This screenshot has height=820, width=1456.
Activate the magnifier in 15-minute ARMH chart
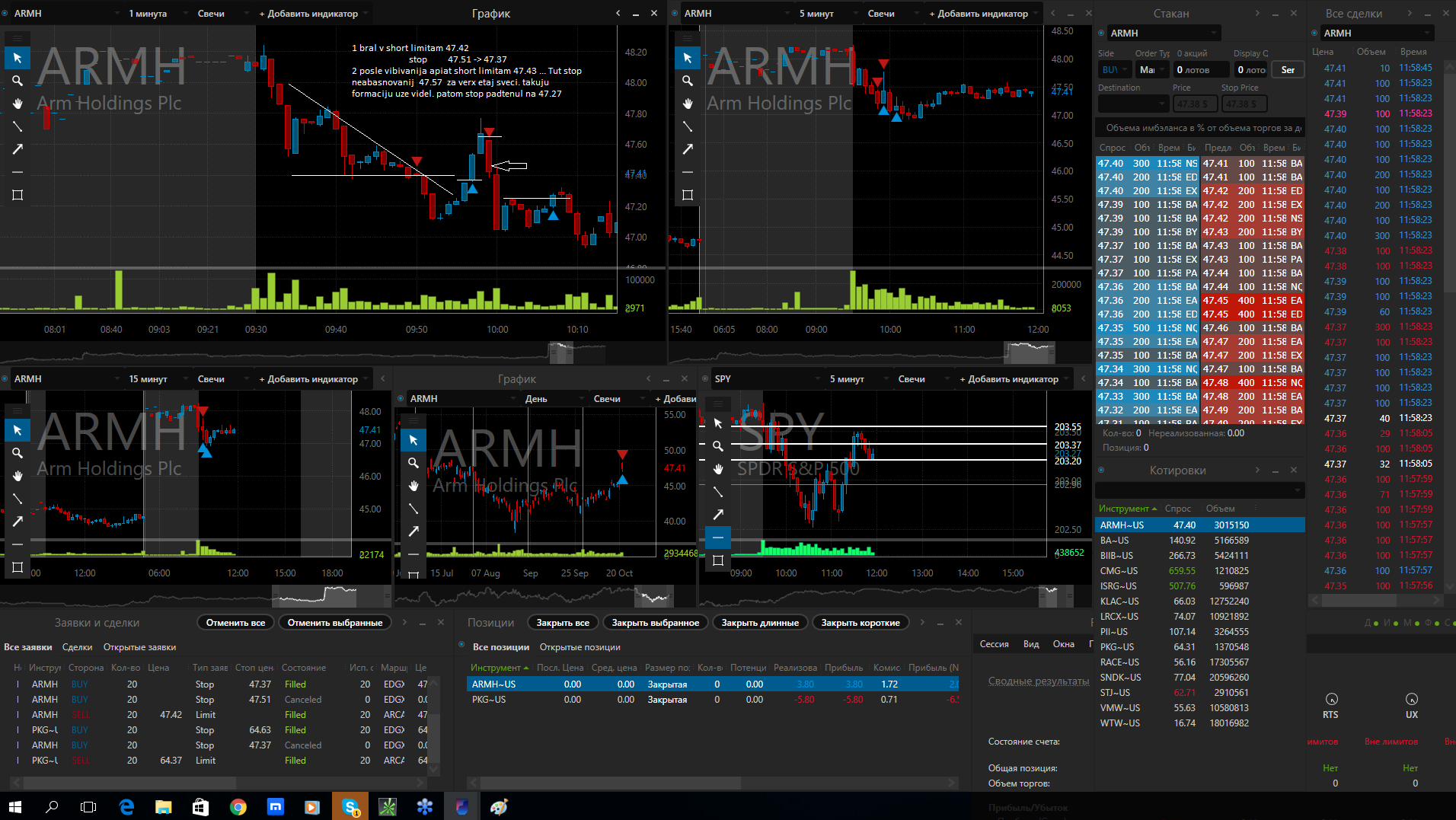[17, 453]
